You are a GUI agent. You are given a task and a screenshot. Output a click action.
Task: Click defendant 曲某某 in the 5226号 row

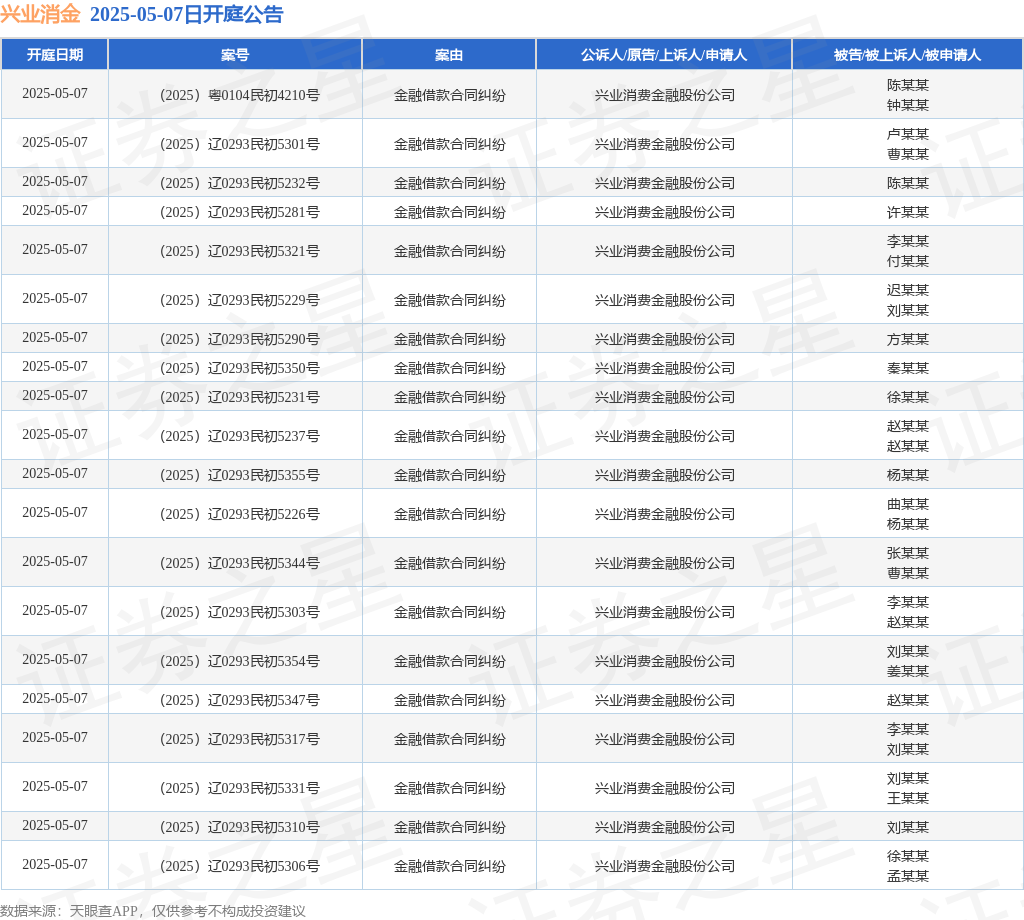(908, 505)
